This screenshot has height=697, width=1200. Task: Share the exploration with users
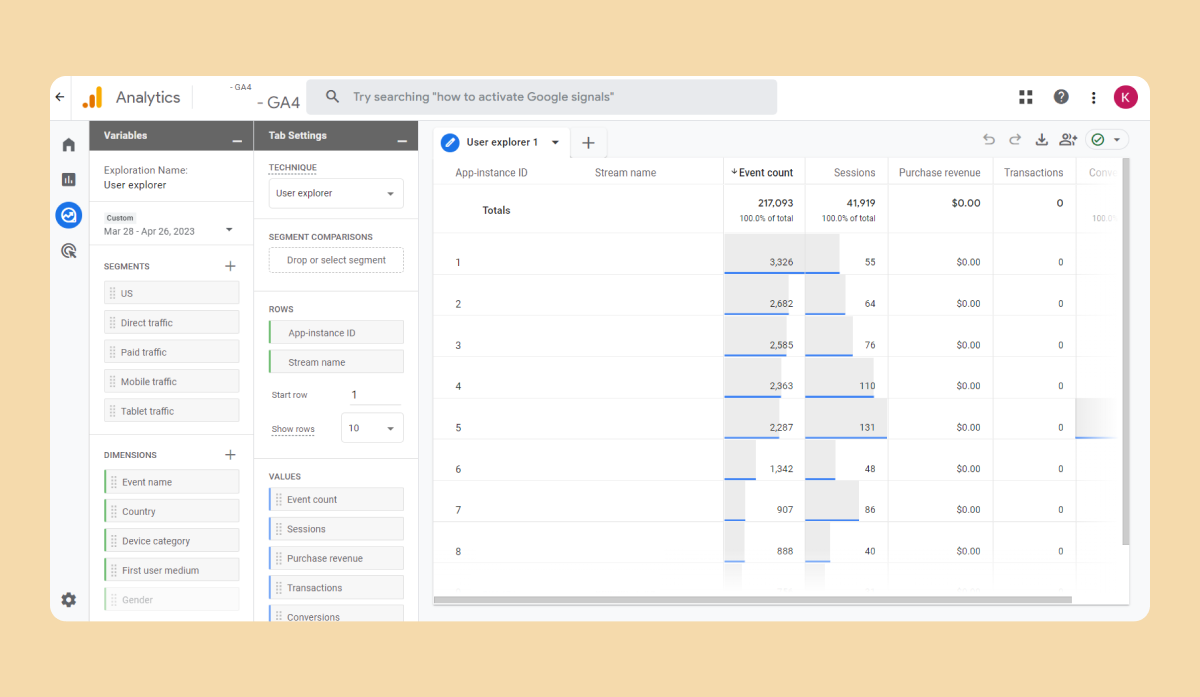1069,140
